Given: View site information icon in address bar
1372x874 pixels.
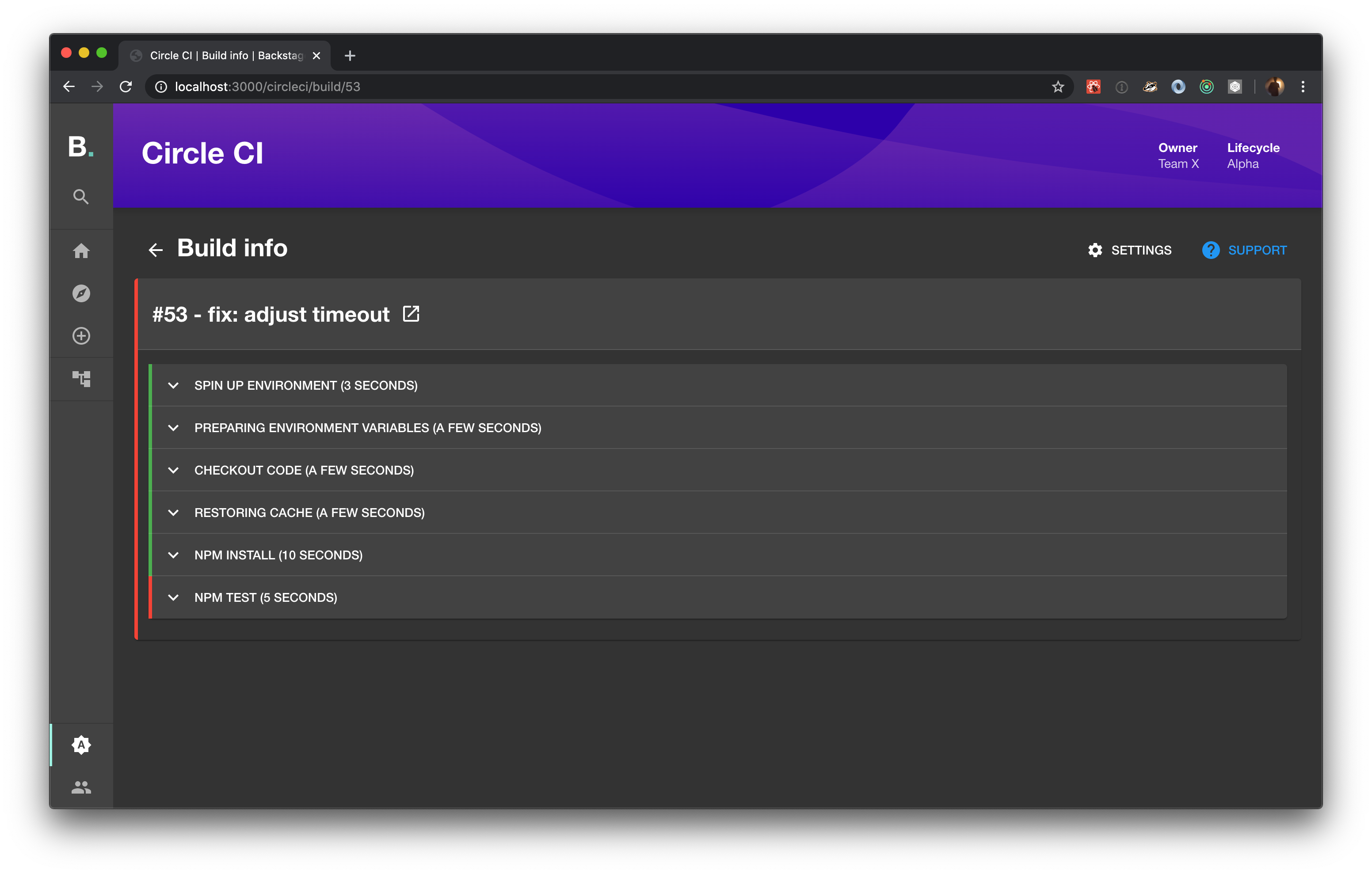Looking at the screenshot, I should pyautogui.click(x=161, y=87).
